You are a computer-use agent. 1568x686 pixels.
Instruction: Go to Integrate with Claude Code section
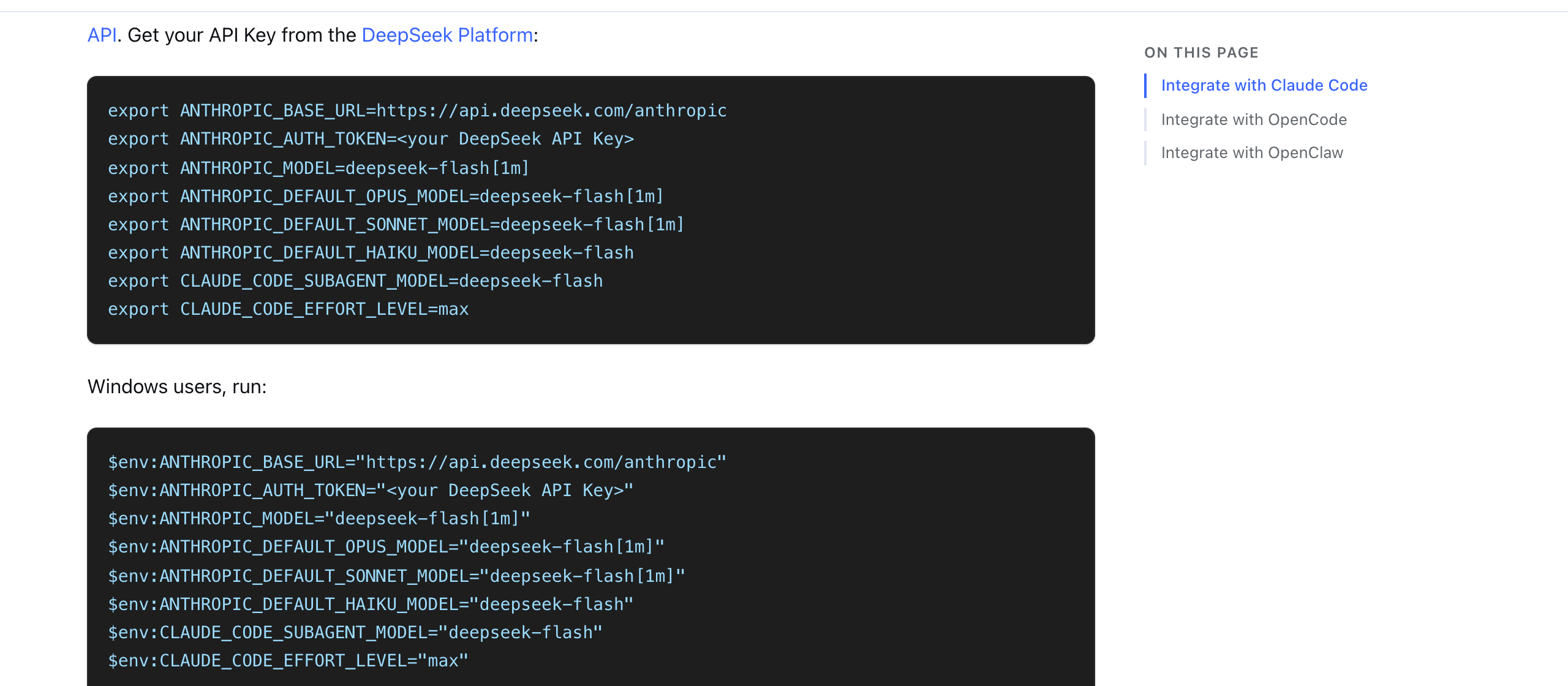tap(1264, 85)
